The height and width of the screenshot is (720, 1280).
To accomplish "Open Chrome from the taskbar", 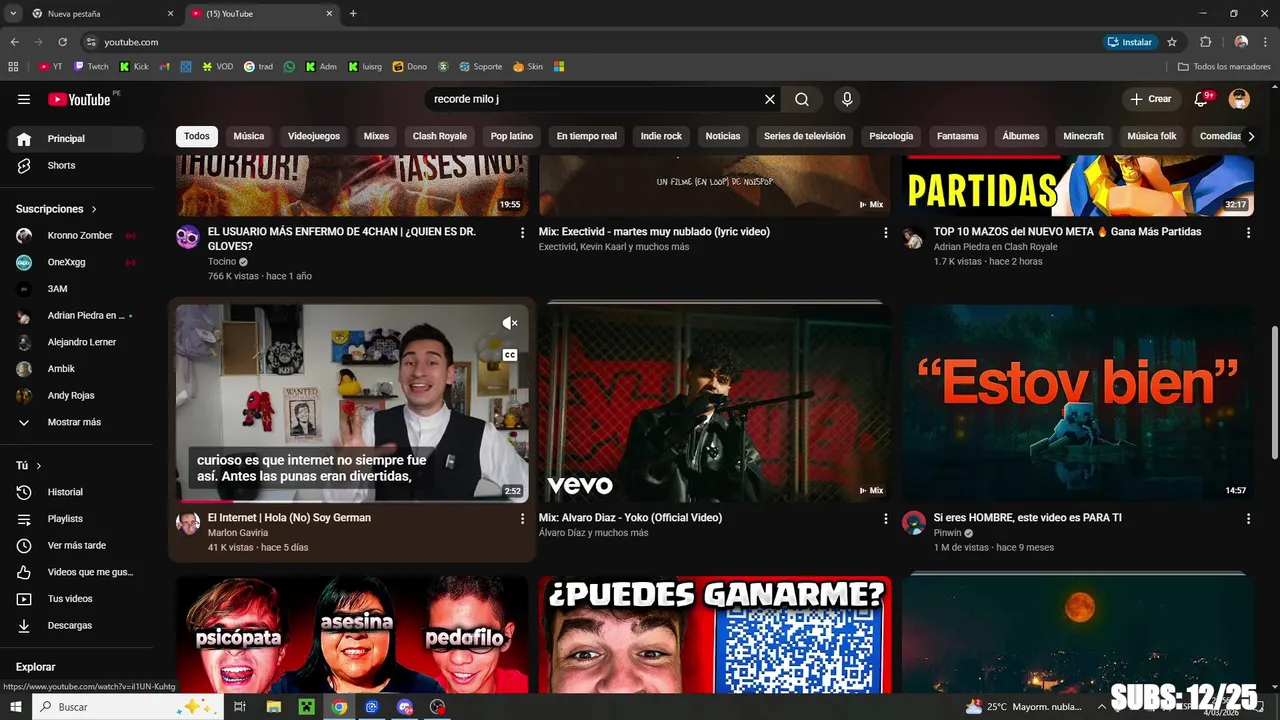I will (339, 707).
